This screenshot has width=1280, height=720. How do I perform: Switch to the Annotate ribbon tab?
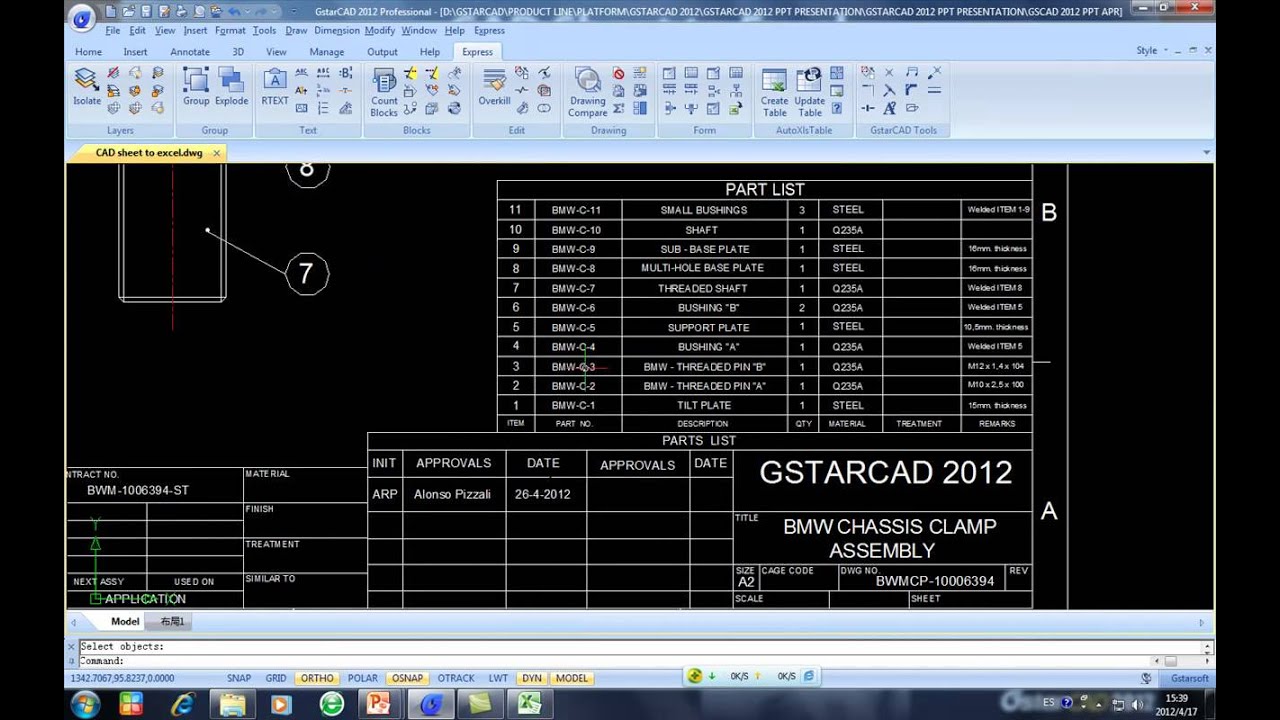190,51
